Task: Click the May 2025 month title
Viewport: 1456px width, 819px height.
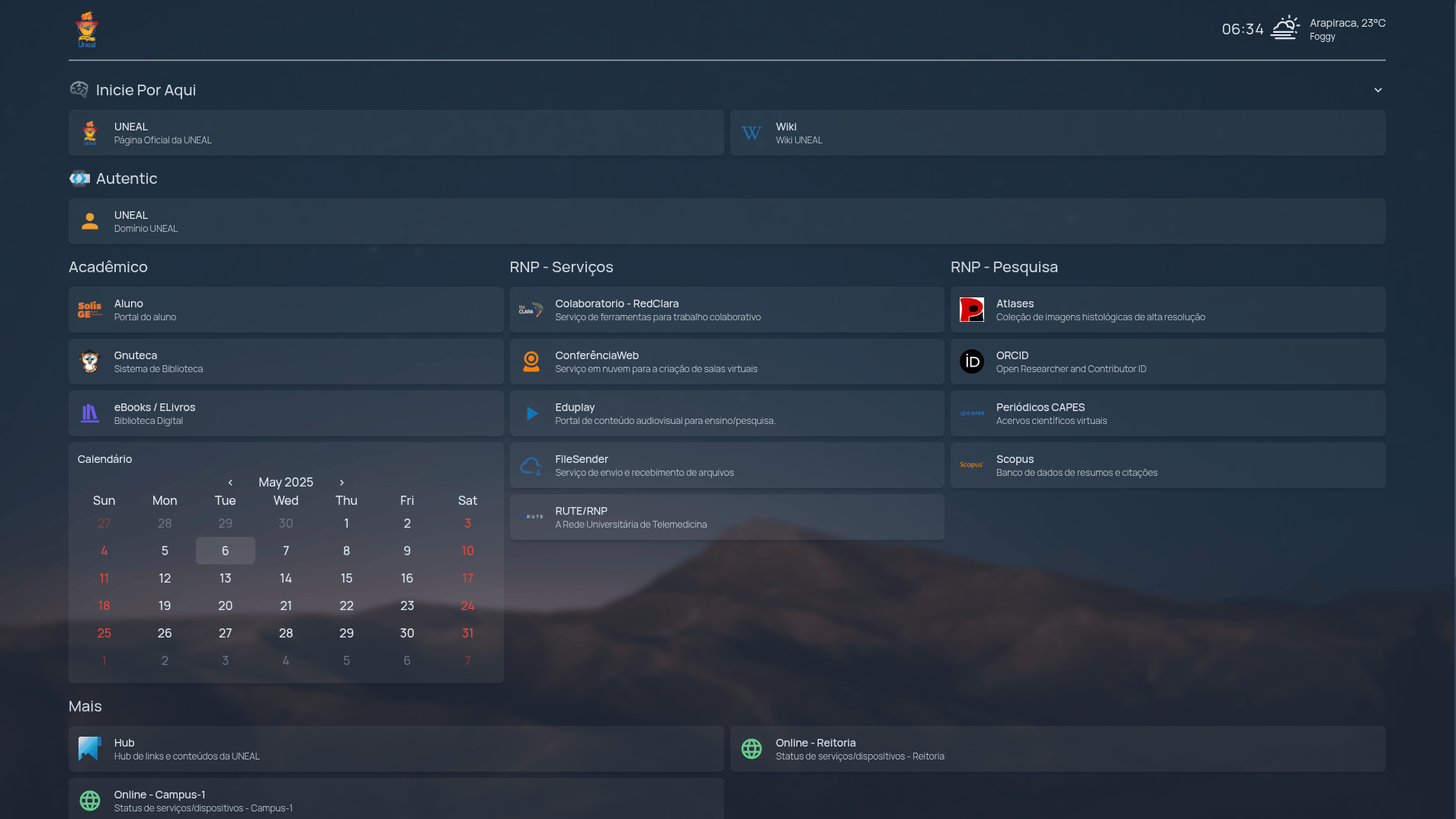Action: point(286,482)
